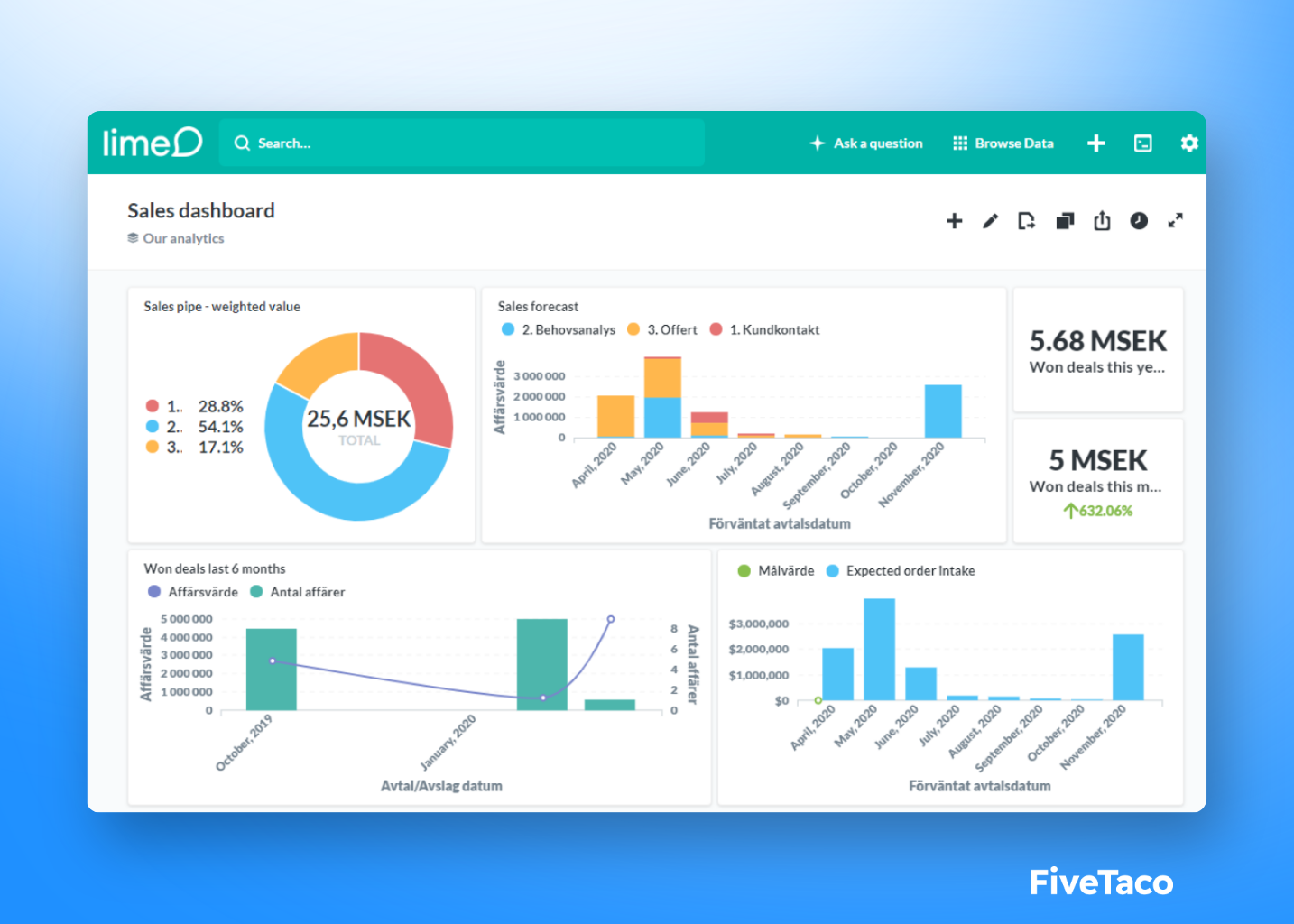Open Ask a question
1294x924 pixels.
(x=866, y=143)
